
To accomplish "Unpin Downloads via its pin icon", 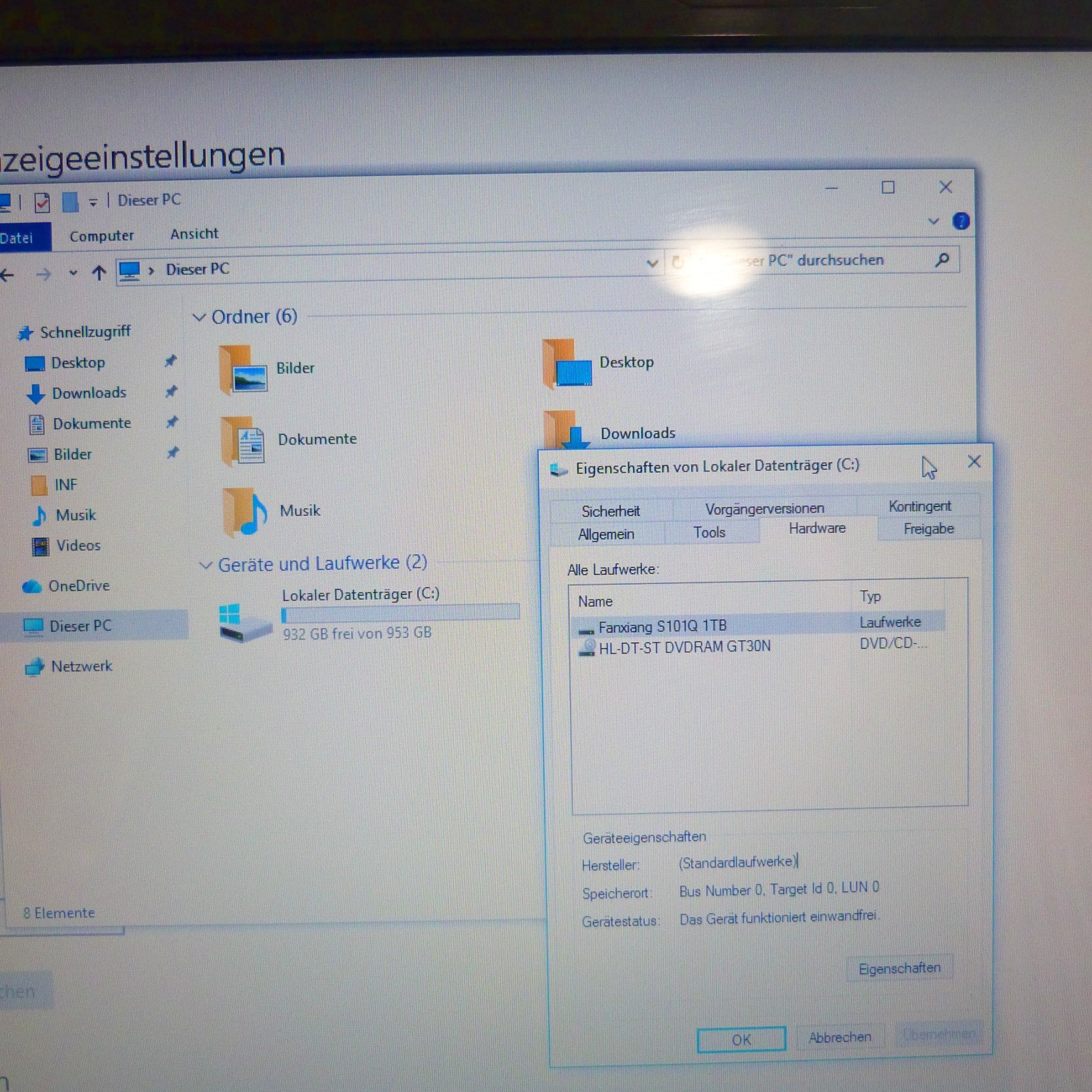I will [x=171, y=391].
